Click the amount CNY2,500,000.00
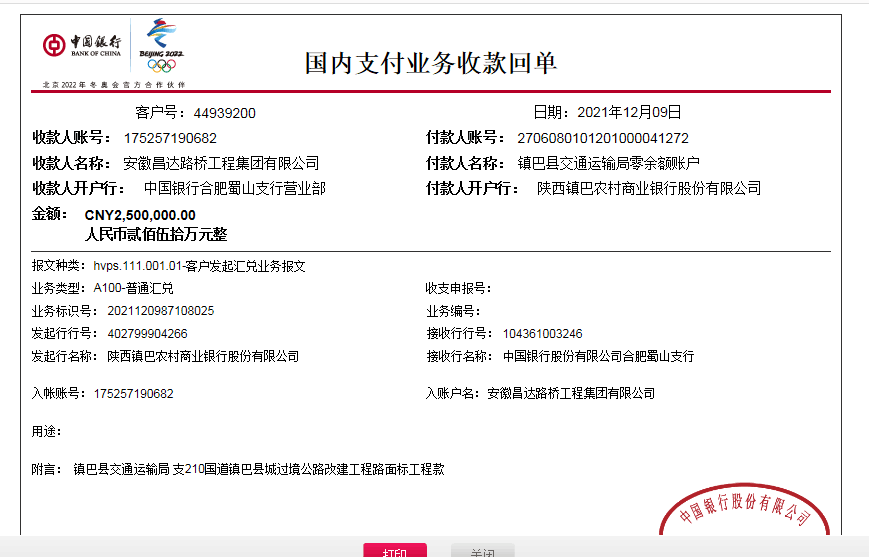 point(140,215)
